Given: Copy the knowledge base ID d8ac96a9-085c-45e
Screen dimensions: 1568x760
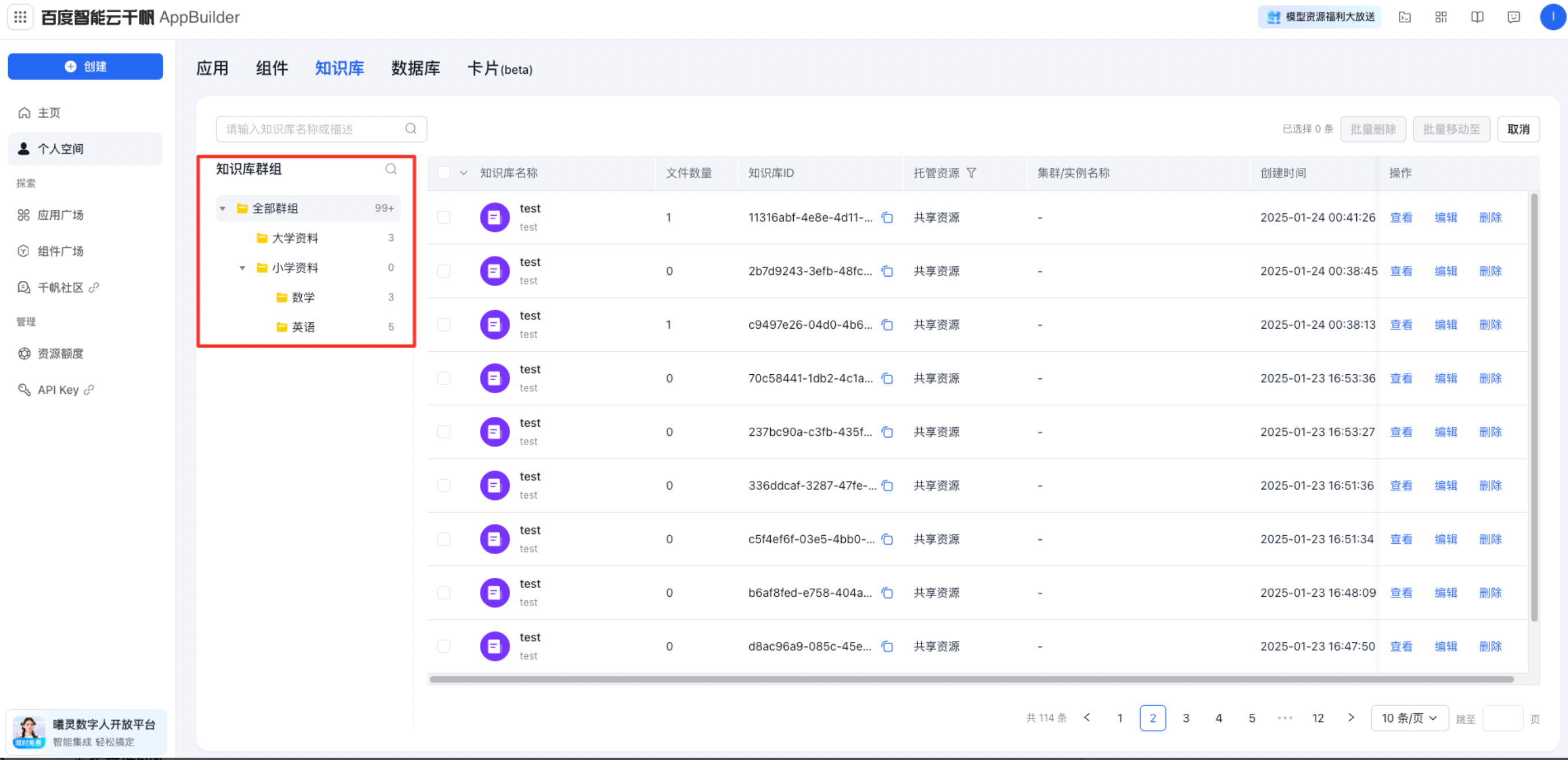Looking at the screenshot, I should pyautogui.click(x=887, y=646).
